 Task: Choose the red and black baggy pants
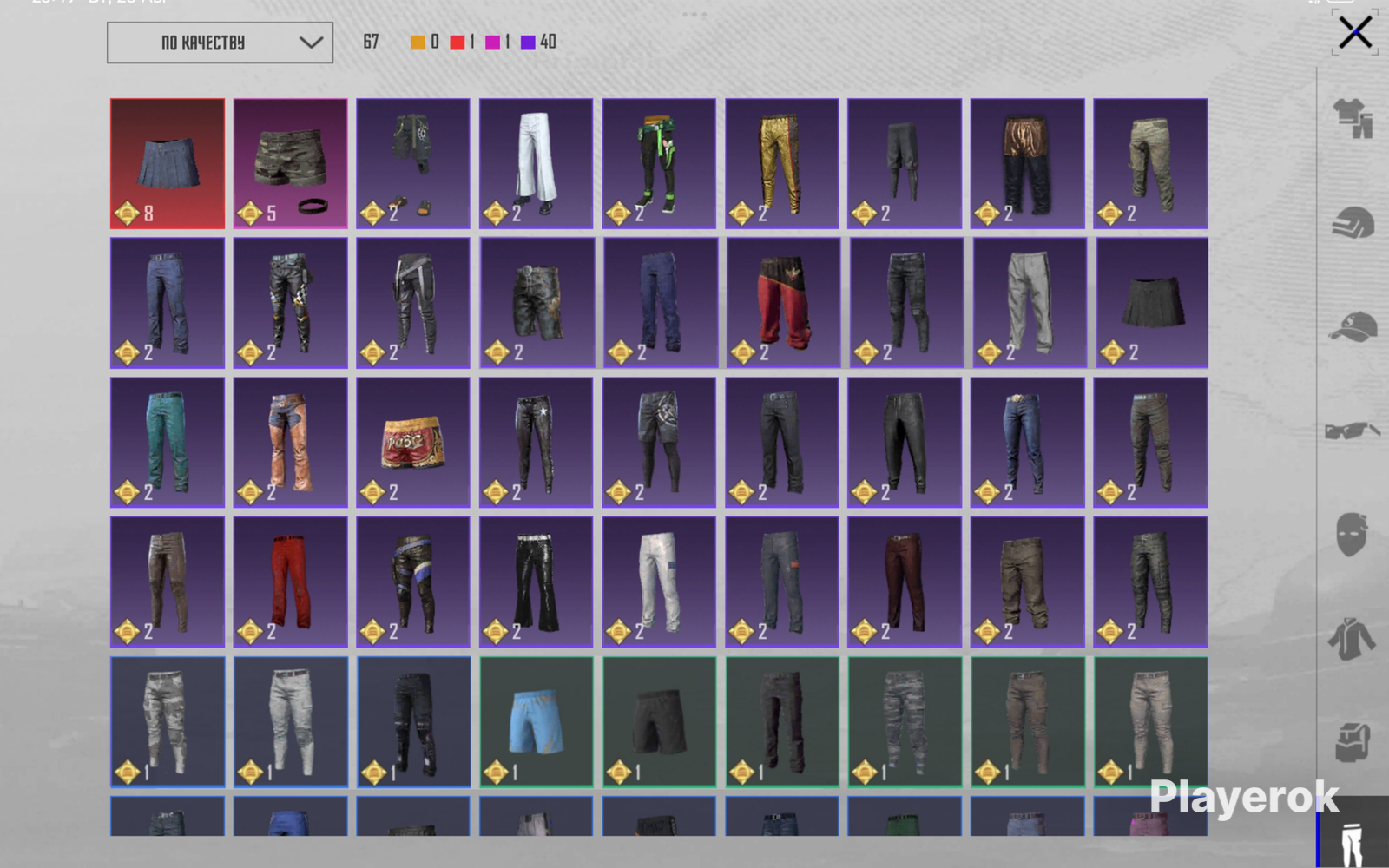[782, 303]
